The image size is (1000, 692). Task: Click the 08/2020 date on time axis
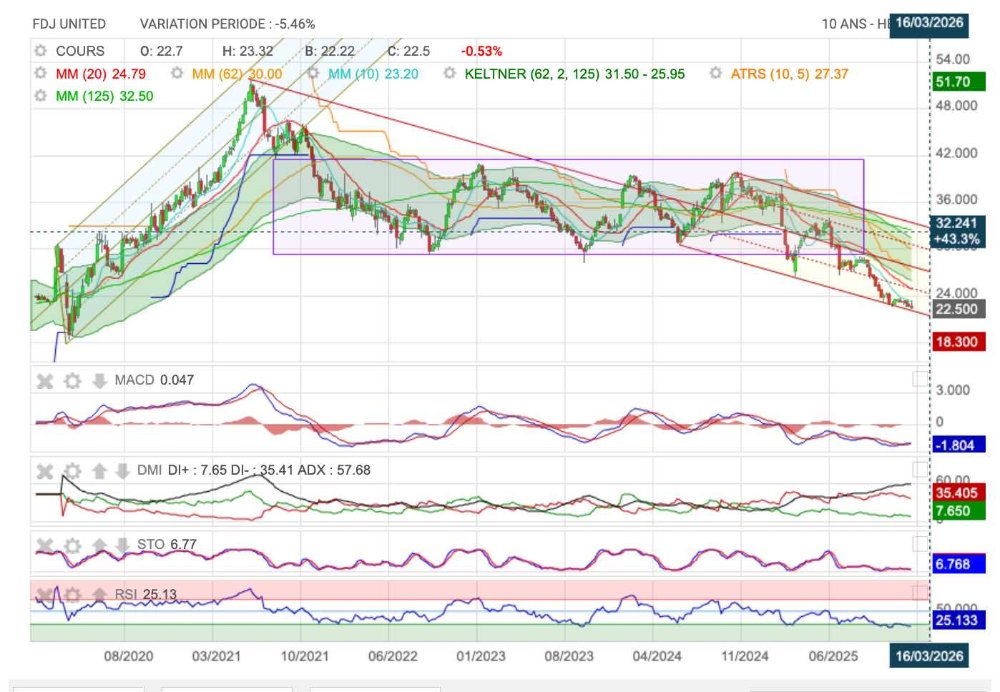(x=129, y=656)
